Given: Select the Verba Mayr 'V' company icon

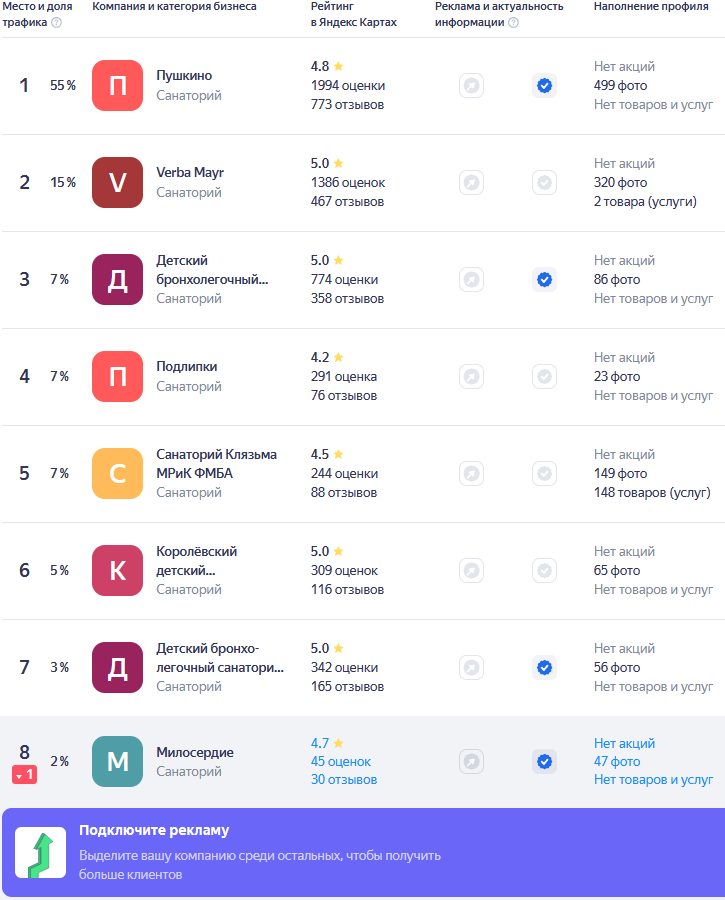Looking at the screenshot, I should click(117, 183).
